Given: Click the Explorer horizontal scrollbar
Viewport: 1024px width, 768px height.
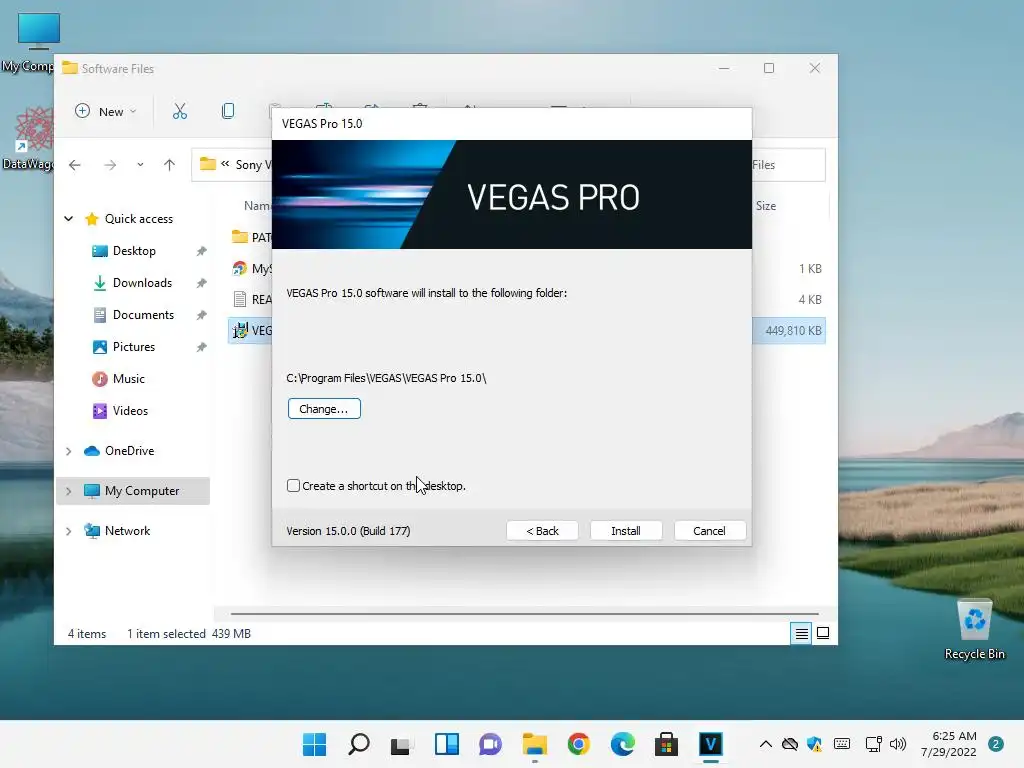Looking at the screenshot, I should coord(524,614).
